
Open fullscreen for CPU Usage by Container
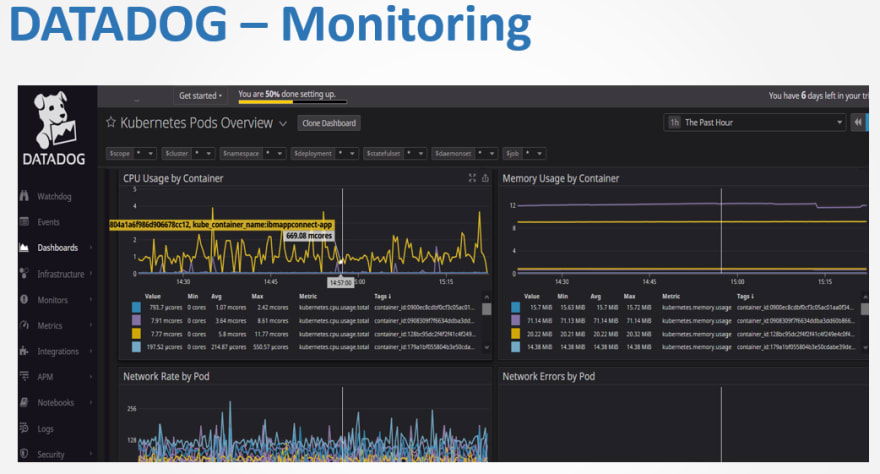pos(472,178)
